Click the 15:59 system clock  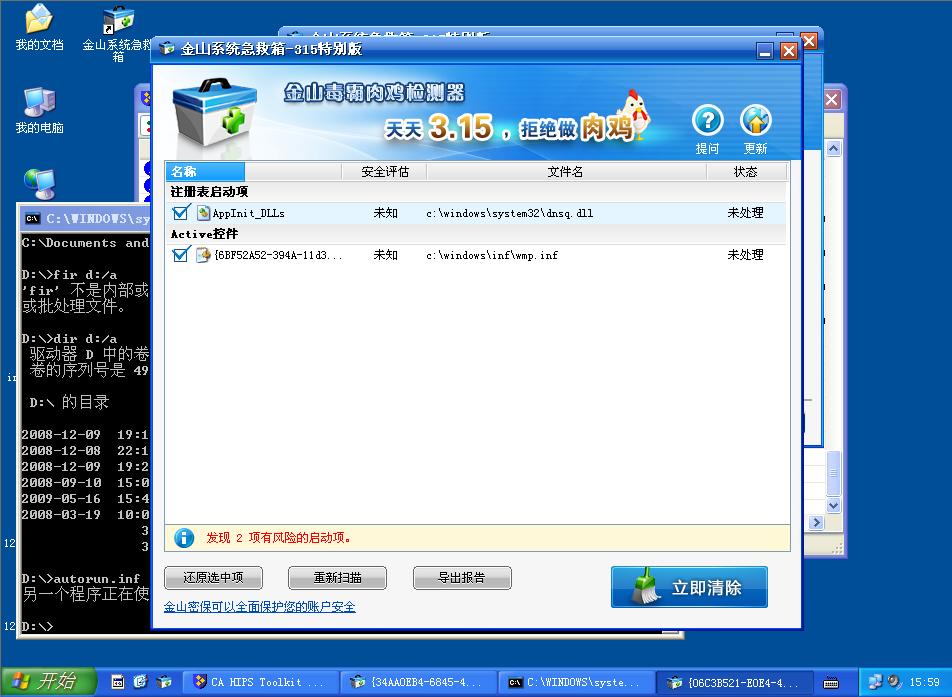click(x=925, y=682)
